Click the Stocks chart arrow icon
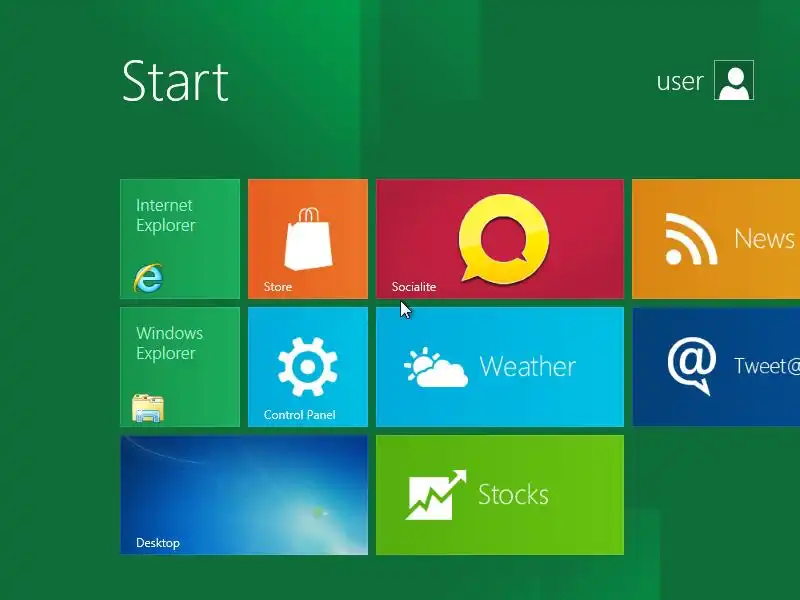Image resolution: width=800 pixels, height=600 pixels. [436, 494]
